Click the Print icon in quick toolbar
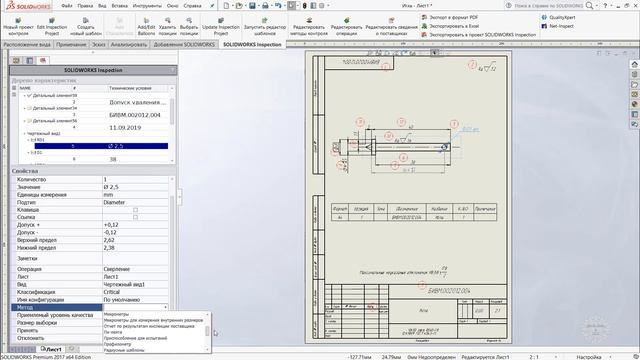The width and height of the screenshot is (640, 360). coord(265,6)
